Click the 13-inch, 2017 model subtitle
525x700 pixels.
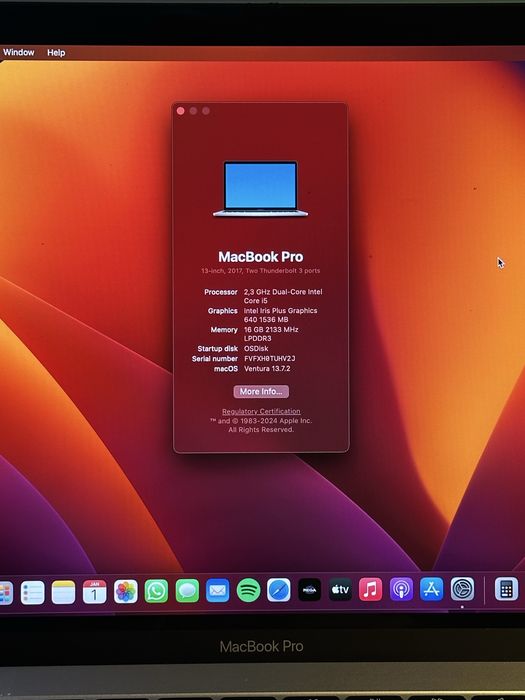tap(260, 271)
